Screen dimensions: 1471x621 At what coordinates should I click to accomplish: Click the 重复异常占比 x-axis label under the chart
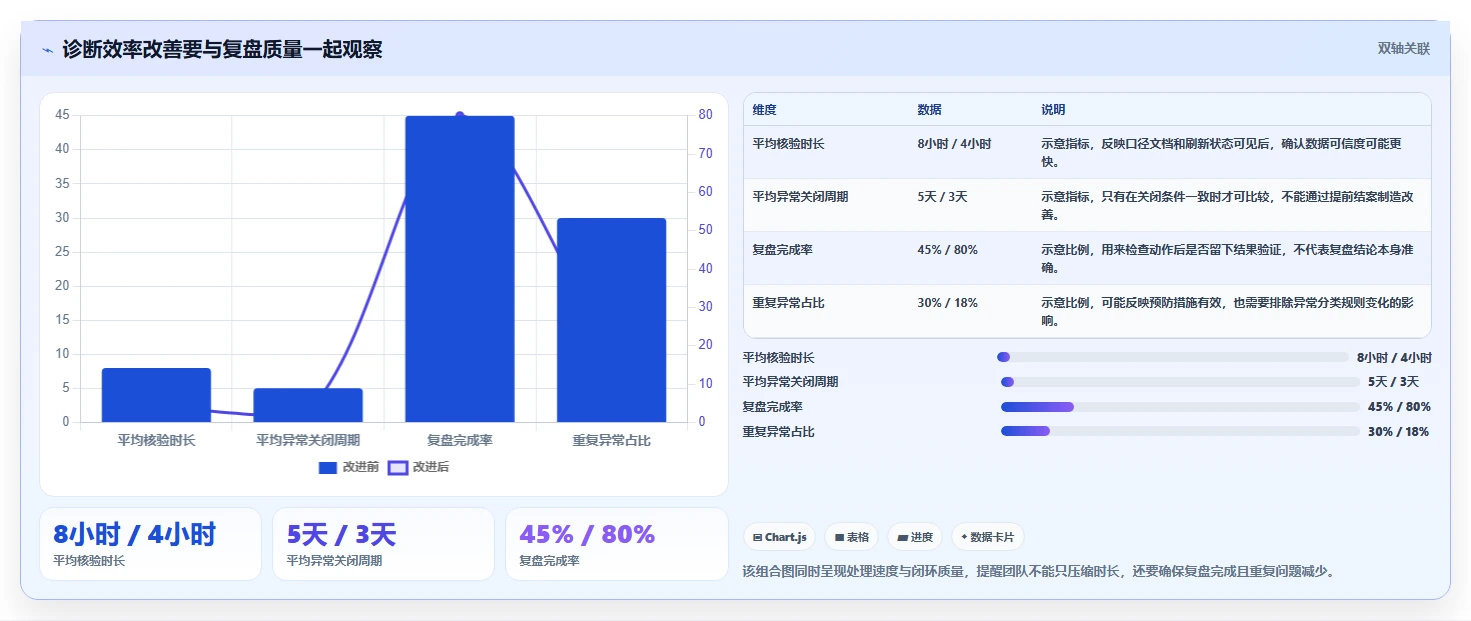click(x=611, y=440)
